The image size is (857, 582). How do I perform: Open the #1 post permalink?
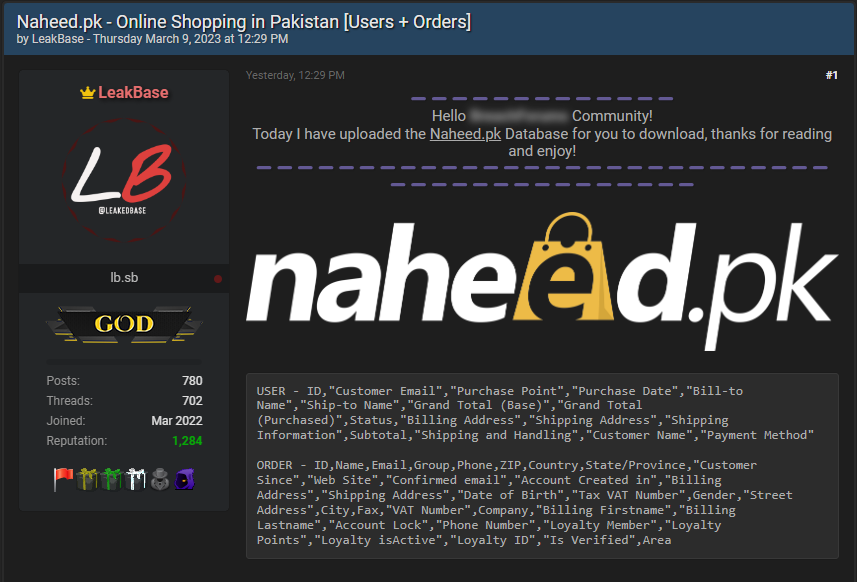[831, 75]
